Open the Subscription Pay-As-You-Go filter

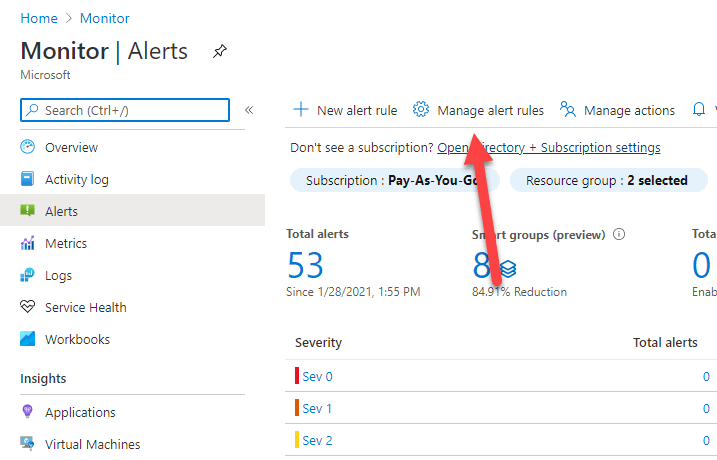coord(394,181)
